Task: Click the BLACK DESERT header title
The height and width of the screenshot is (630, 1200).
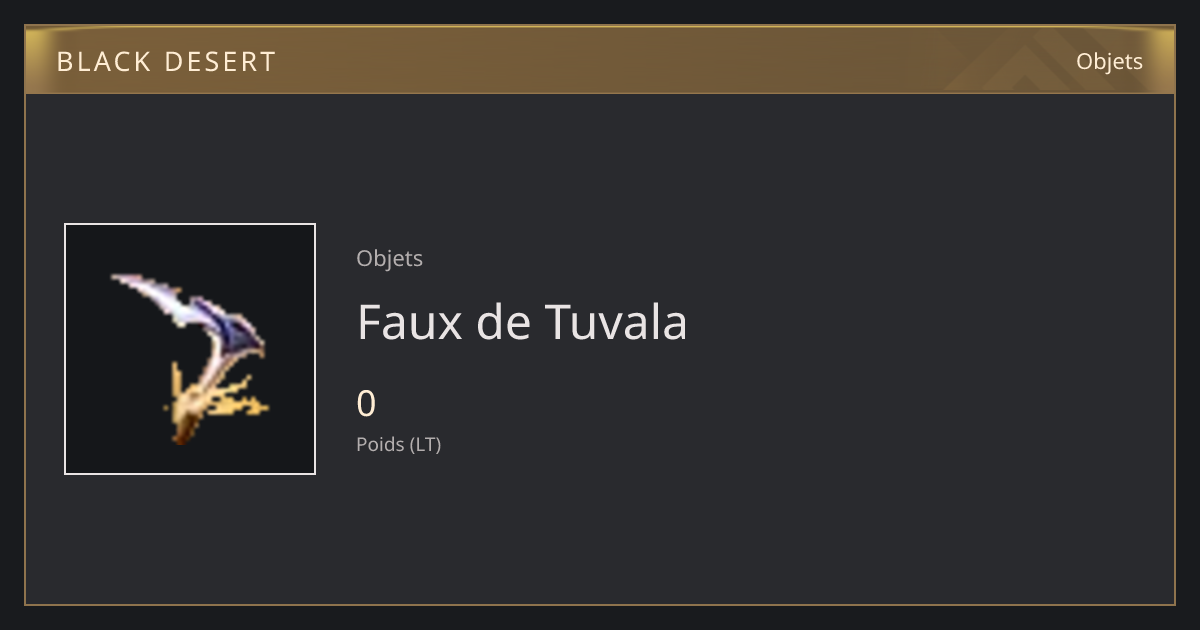Action: click(x=166, y=62)
